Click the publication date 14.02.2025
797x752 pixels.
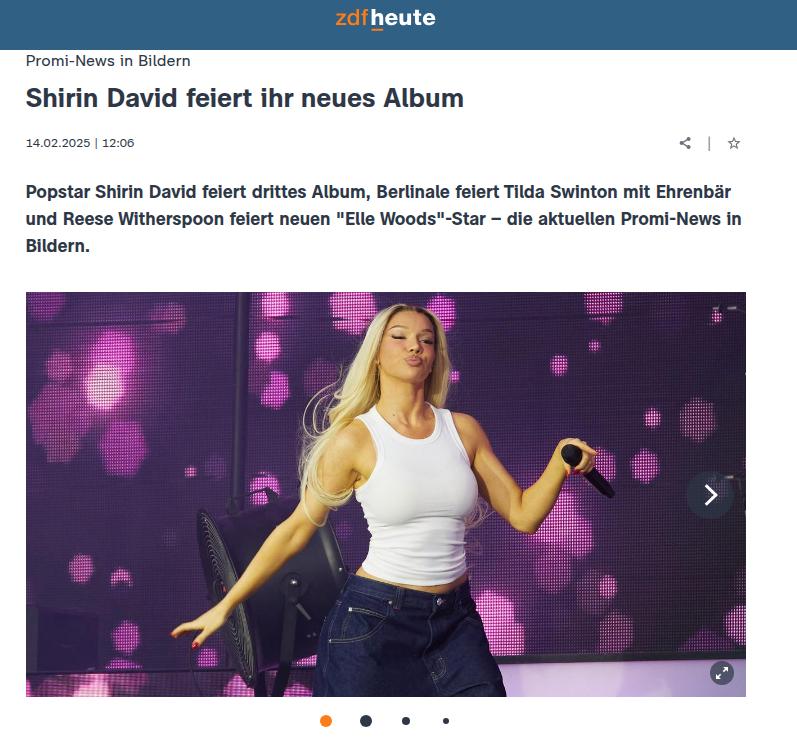click(x=58, y=143)
